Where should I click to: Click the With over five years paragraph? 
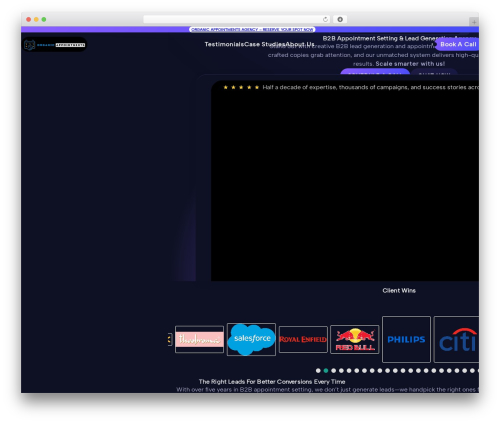(327, 389)
